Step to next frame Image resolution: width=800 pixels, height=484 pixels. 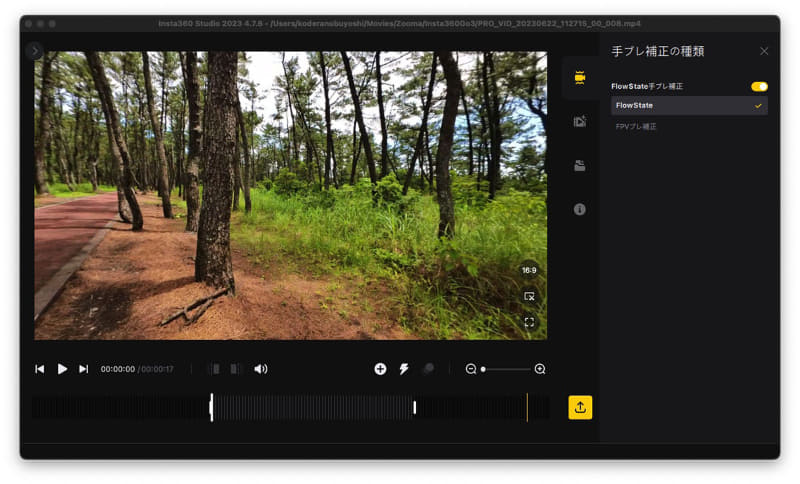coord(84,369)
